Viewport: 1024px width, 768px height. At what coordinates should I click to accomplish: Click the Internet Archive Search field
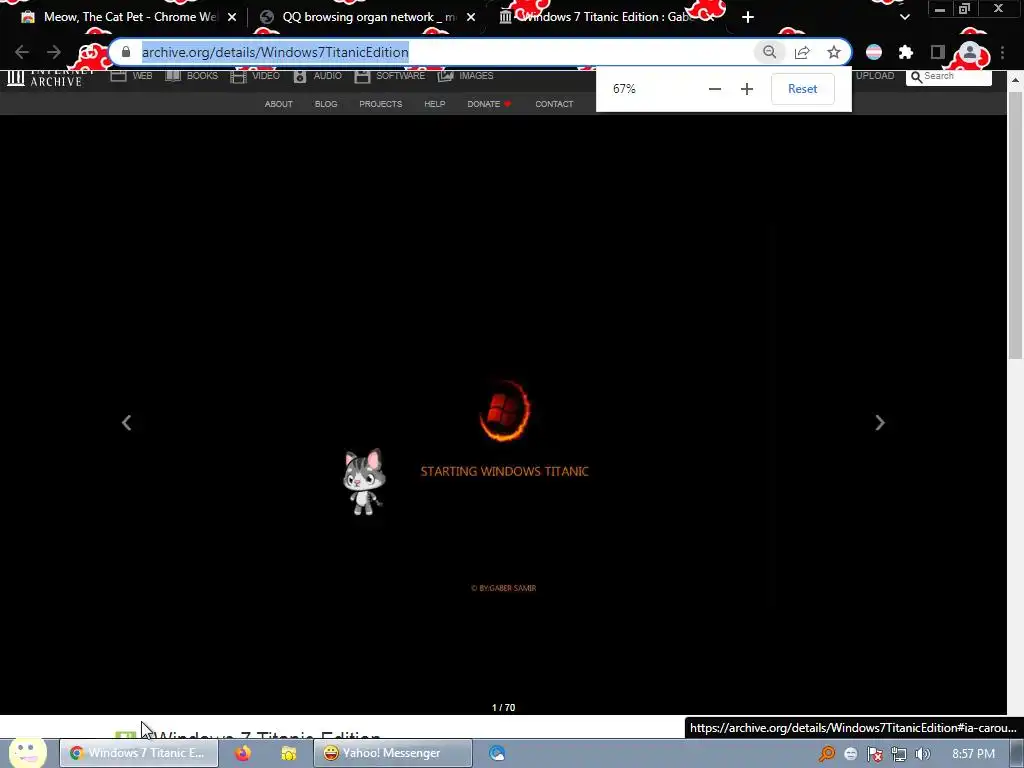tap(949, 77)
